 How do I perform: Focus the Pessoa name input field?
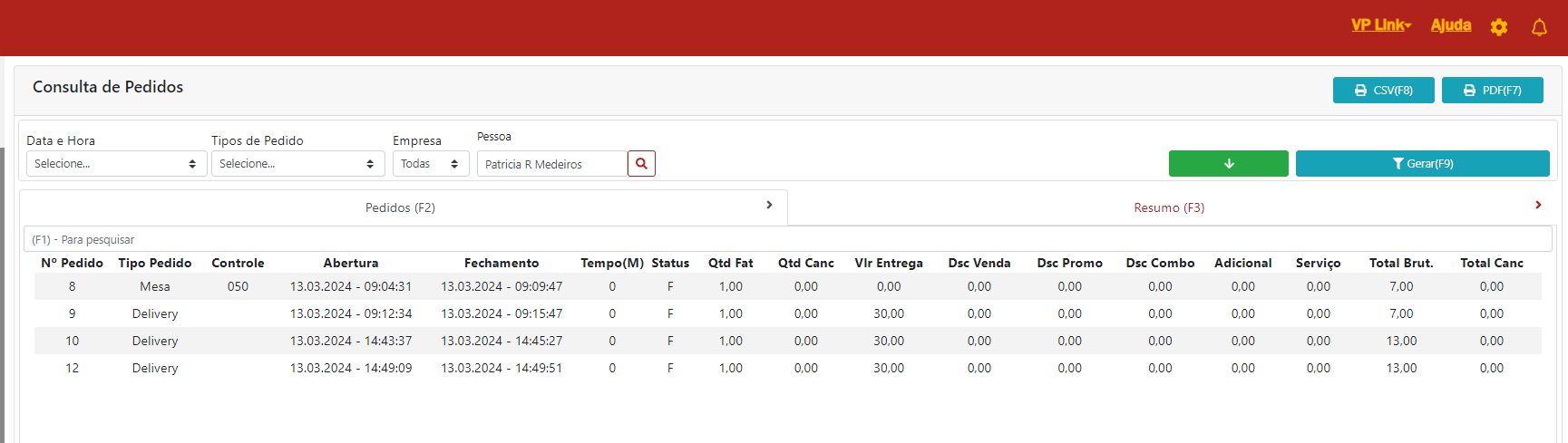point(551,164)
